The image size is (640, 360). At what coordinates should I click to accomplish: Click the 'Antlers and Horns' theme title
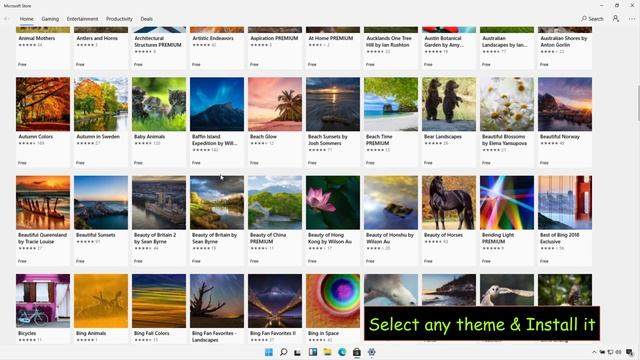[97, 38]
